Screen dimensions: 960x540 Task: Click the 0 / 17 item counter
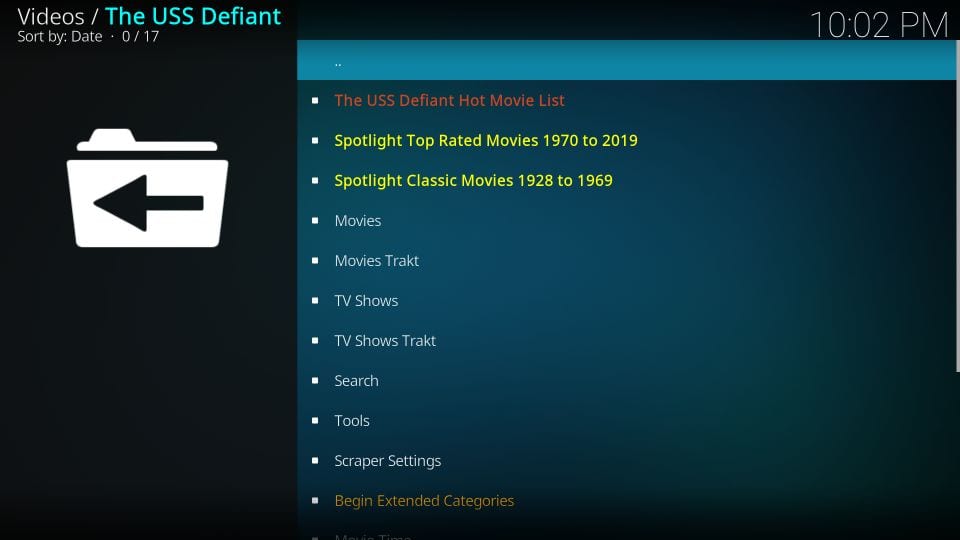(141, 37)
